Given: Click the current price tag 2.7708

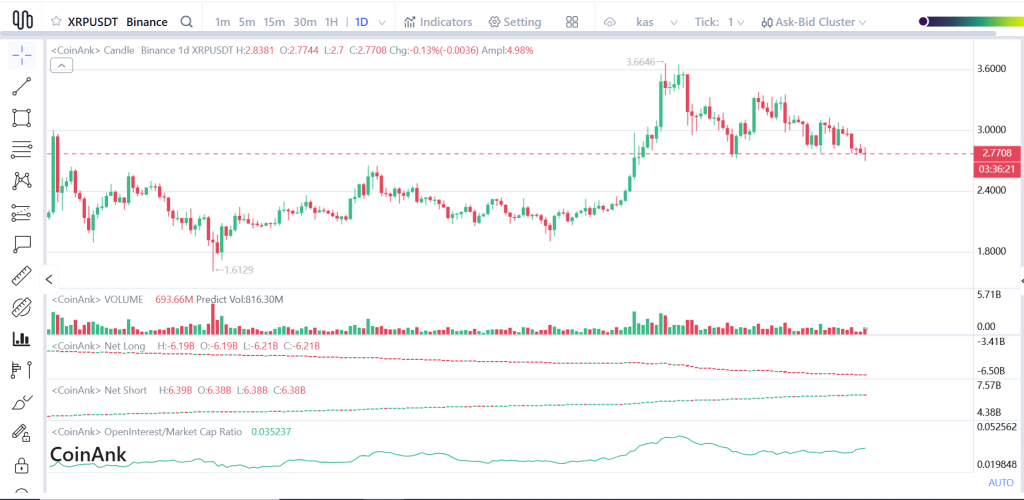Looking at the screenshot, I should 997,153.
